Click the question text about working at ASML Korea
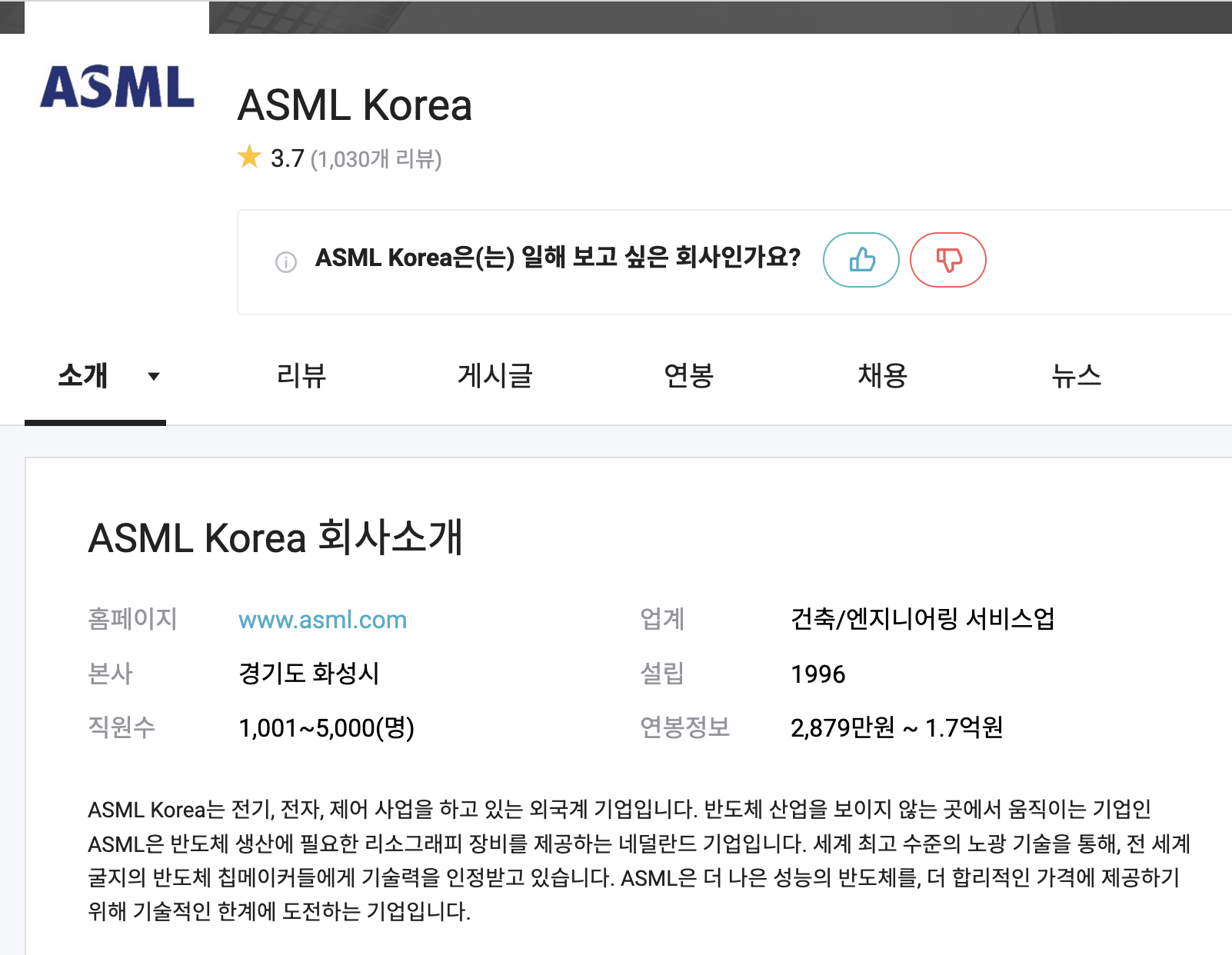 (x=558, y=258)
